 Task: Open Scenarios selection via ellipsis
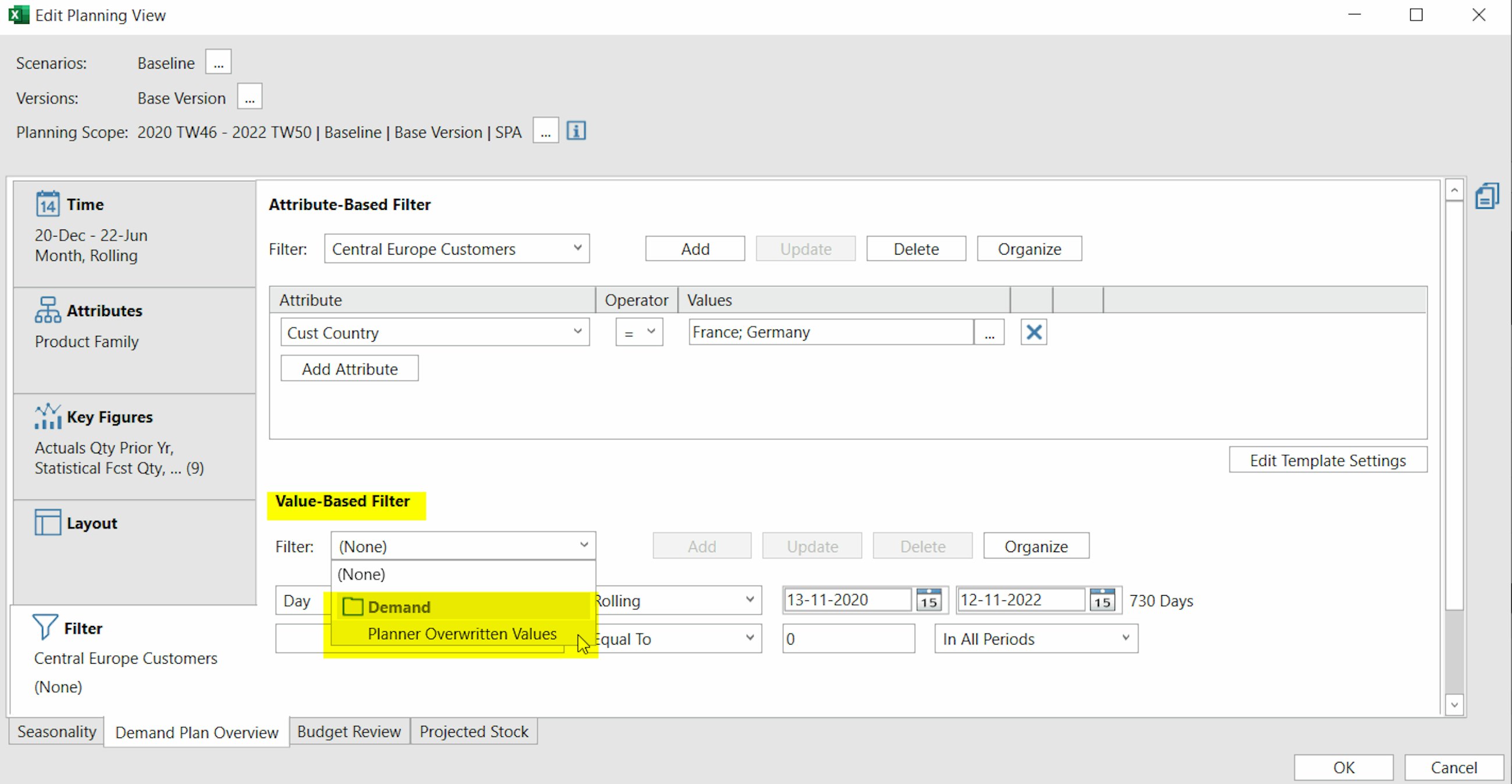pyautogui.click(x=217, y=61)
